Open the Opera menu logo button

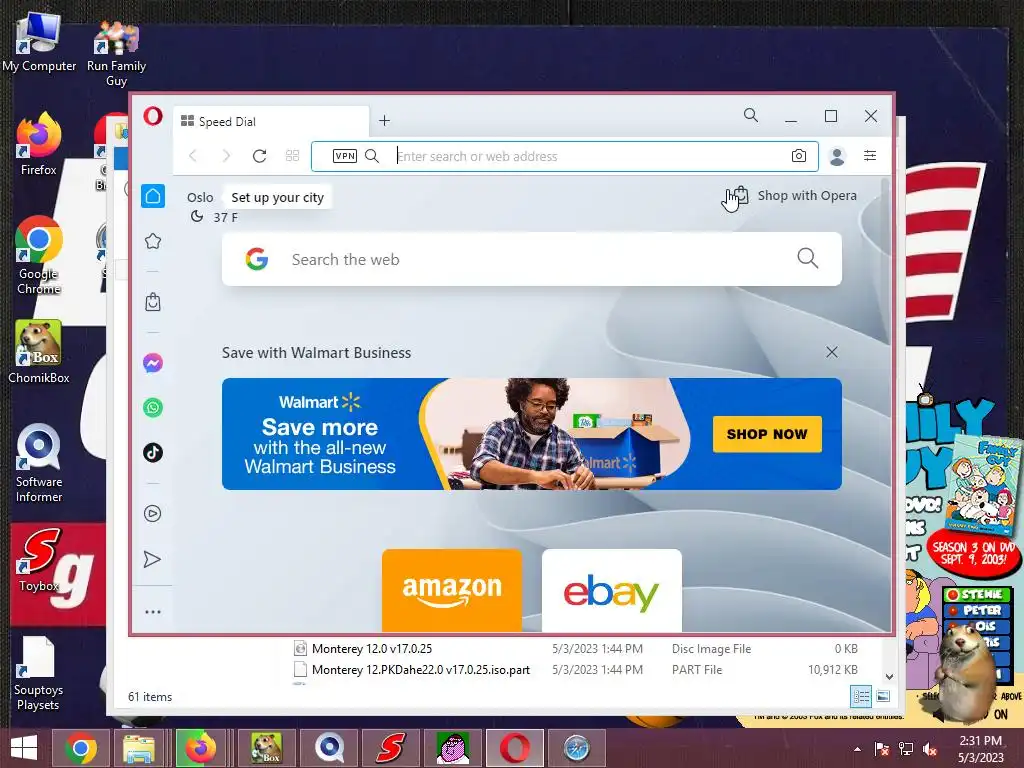click(x=153, y=117)
